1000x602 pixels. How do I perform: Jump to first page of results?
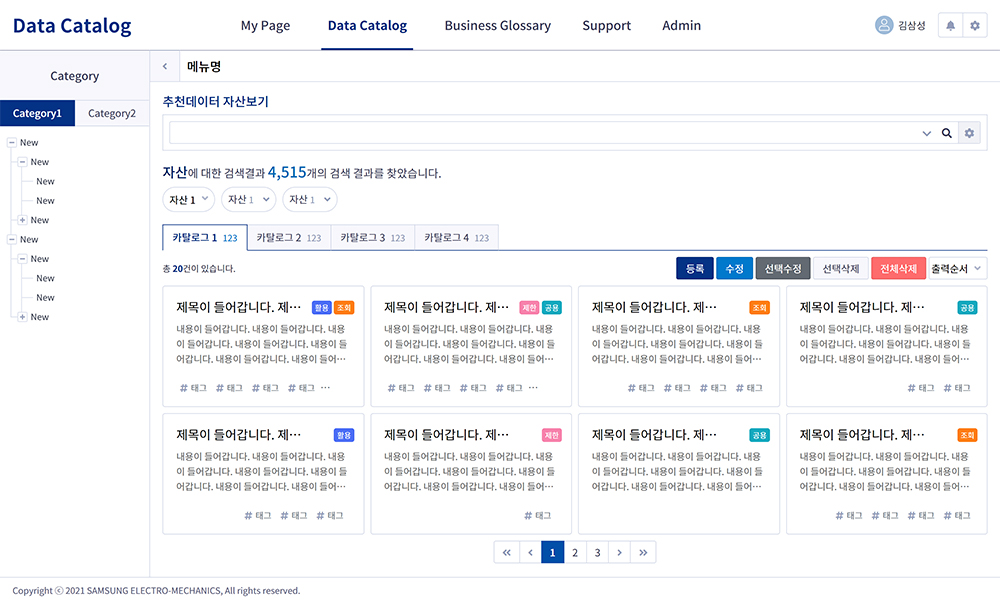pyautogui.click(x=506, y=552)
